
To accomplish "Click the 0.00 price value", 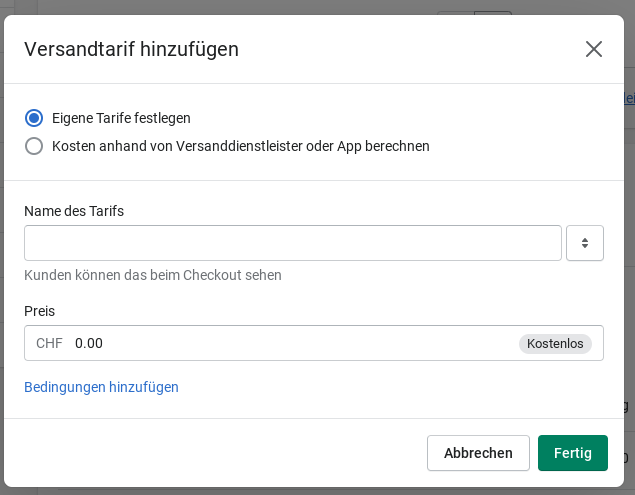I will tap(89, 343).
